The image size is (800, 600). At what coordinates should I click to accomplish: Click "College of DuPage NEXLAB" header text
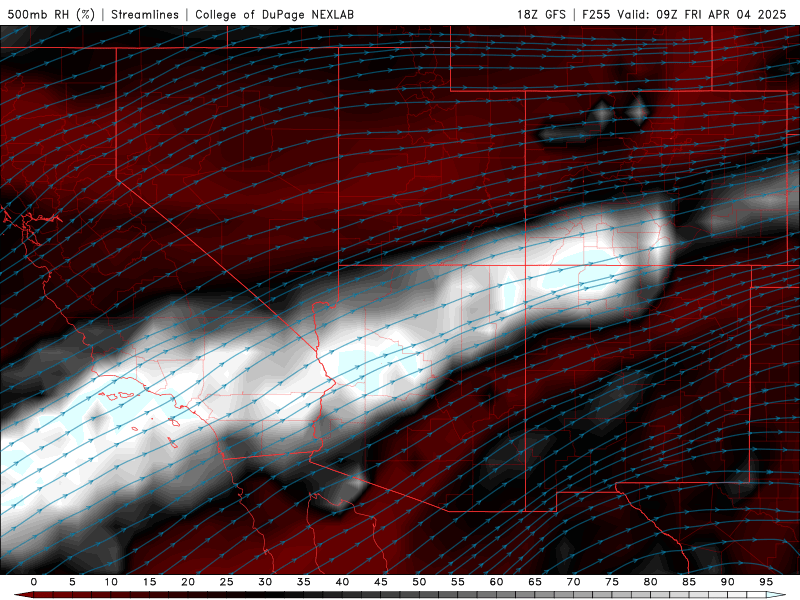point(274,14)
